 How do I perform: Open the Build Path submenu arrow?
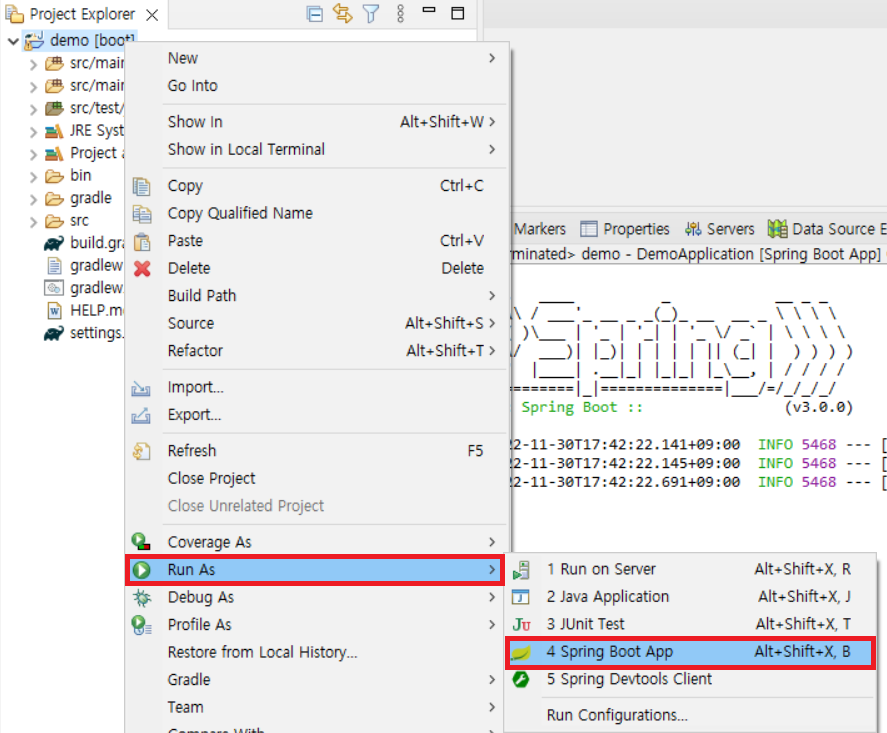(x=492, y=296)
